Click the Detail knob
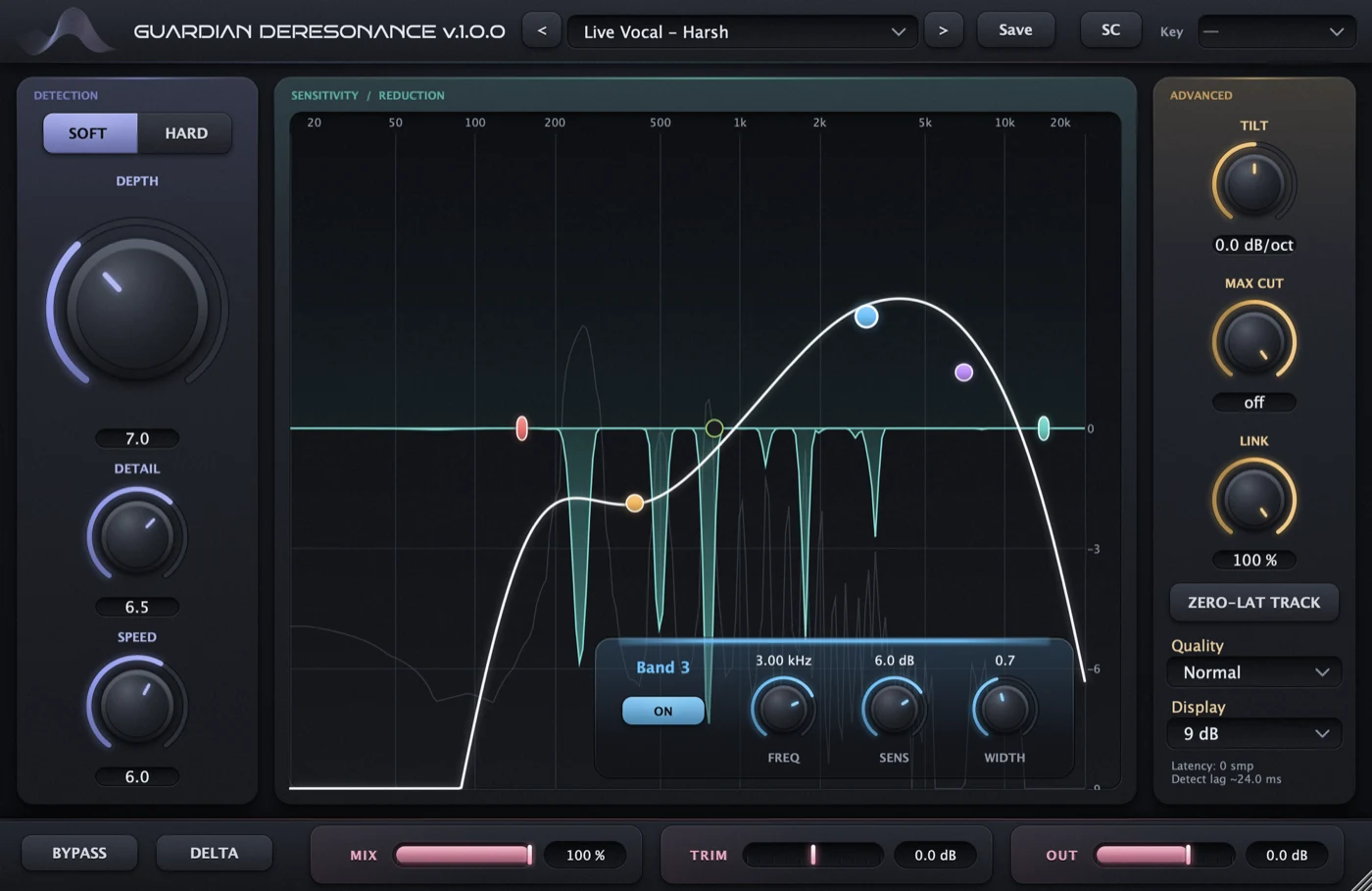Screen dimensions: 1372x891 tap(137, 536)
